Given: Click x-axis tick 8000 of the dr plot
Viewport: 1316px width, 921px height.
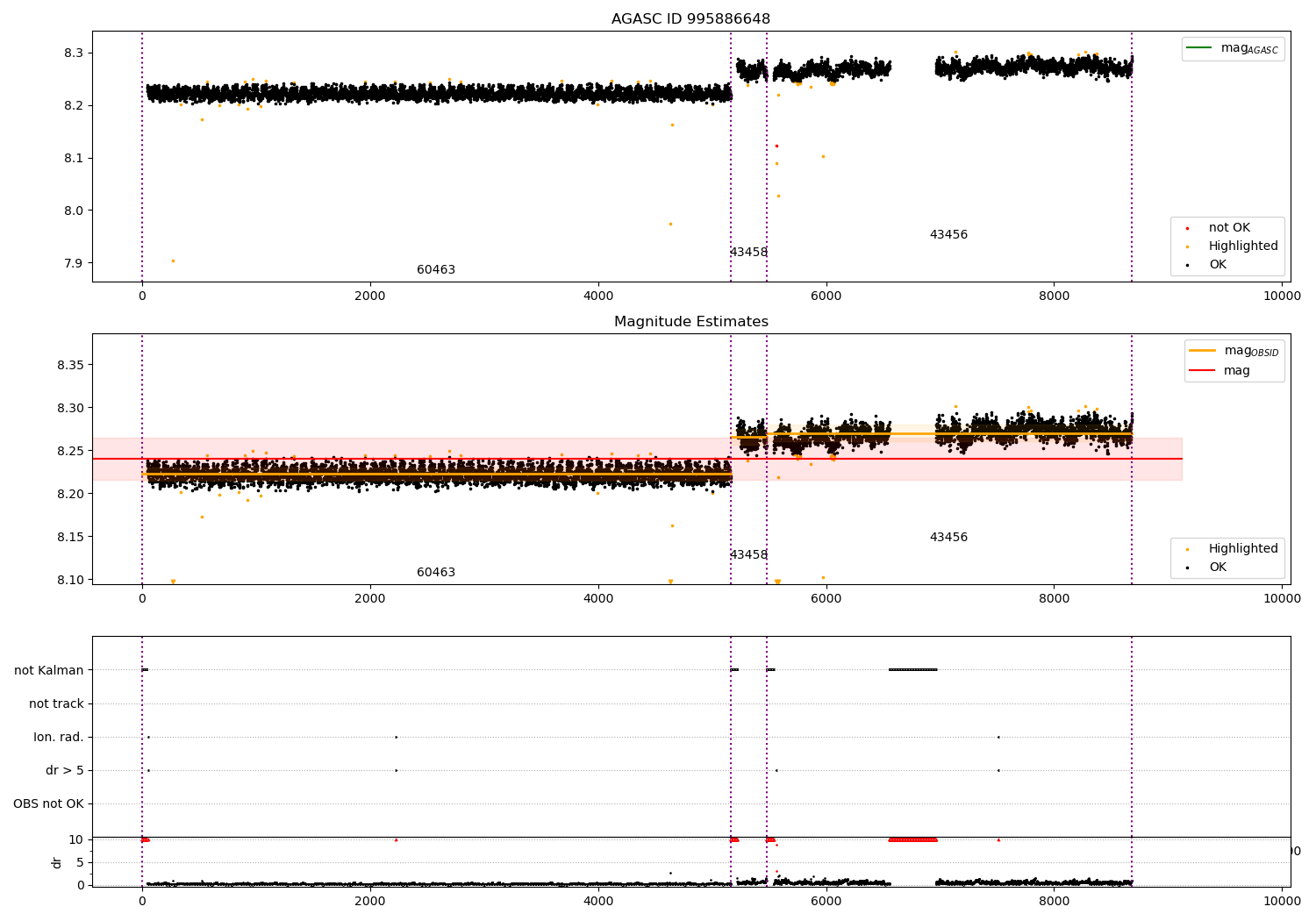Looking at the screenshot, I should [1055, 901].
